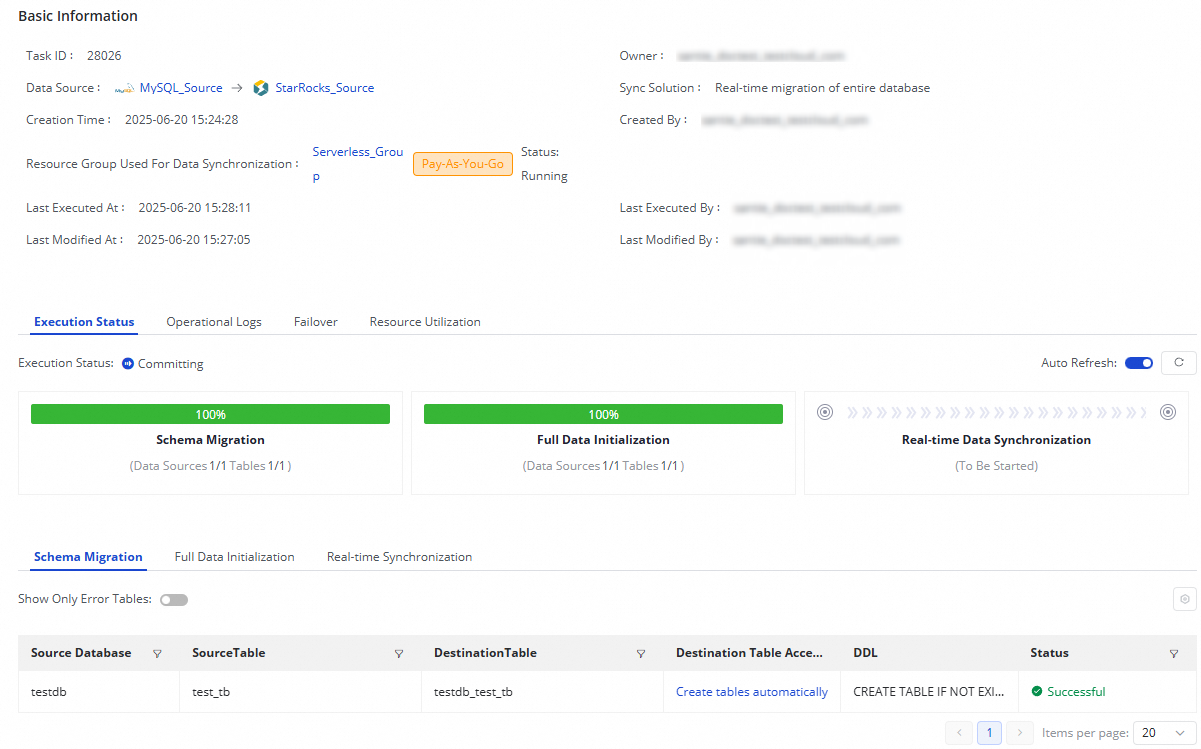Viewport: 1201px width, 749px height.
Task: Click page 1 in pagination
Action: [989, 733]
